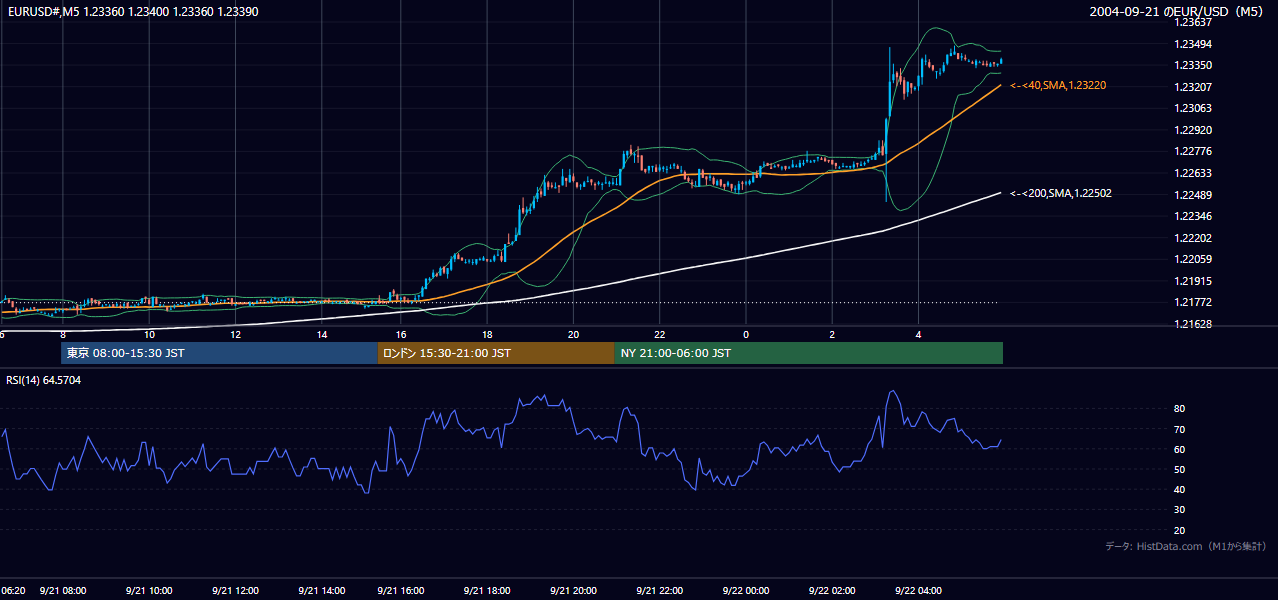Image resolution: width=1278 pixels, height=600 pixels.
Task: Click hour tick 10 under the chart
Action: coord(150,334)
